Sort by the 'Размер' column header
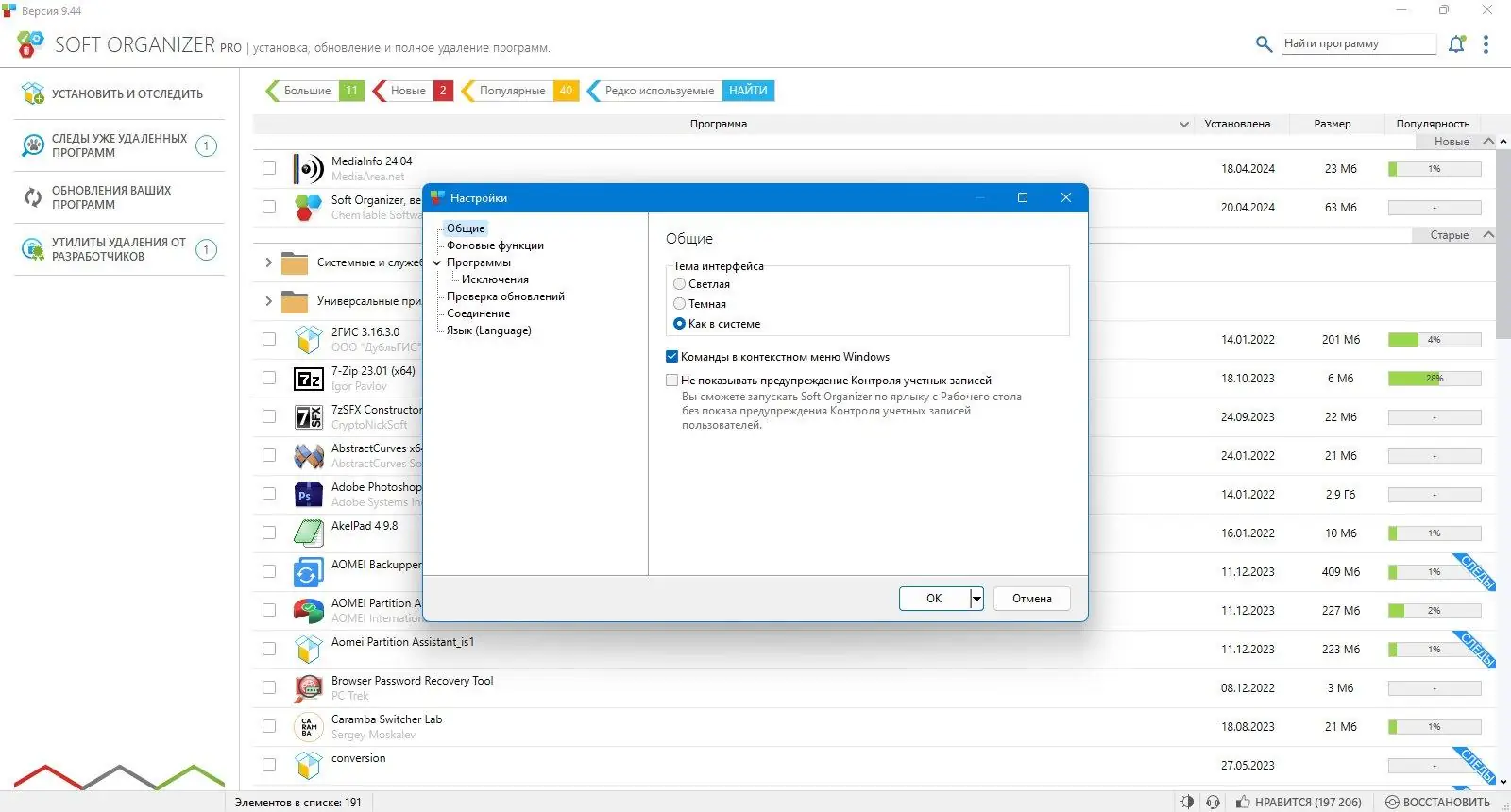 (1333, 124)
